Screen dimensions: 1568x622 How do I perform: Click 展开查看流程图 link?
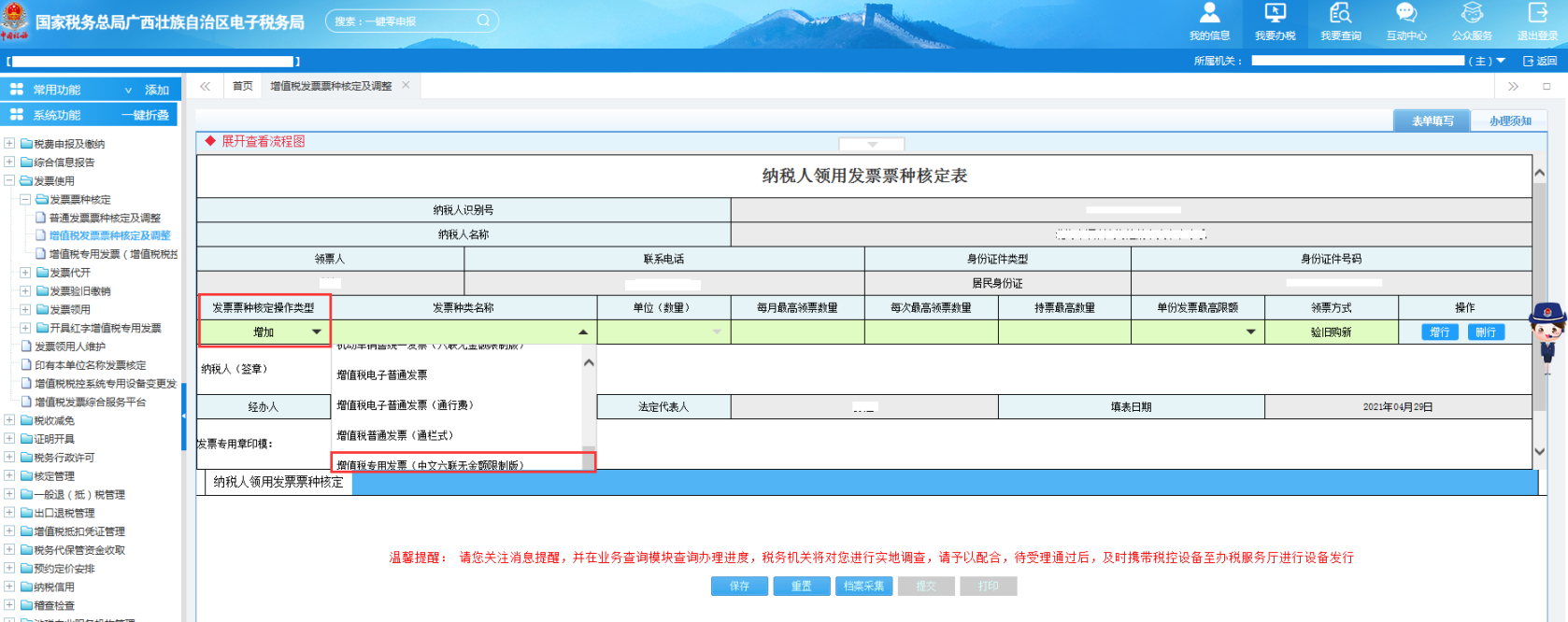coord(263,142)
